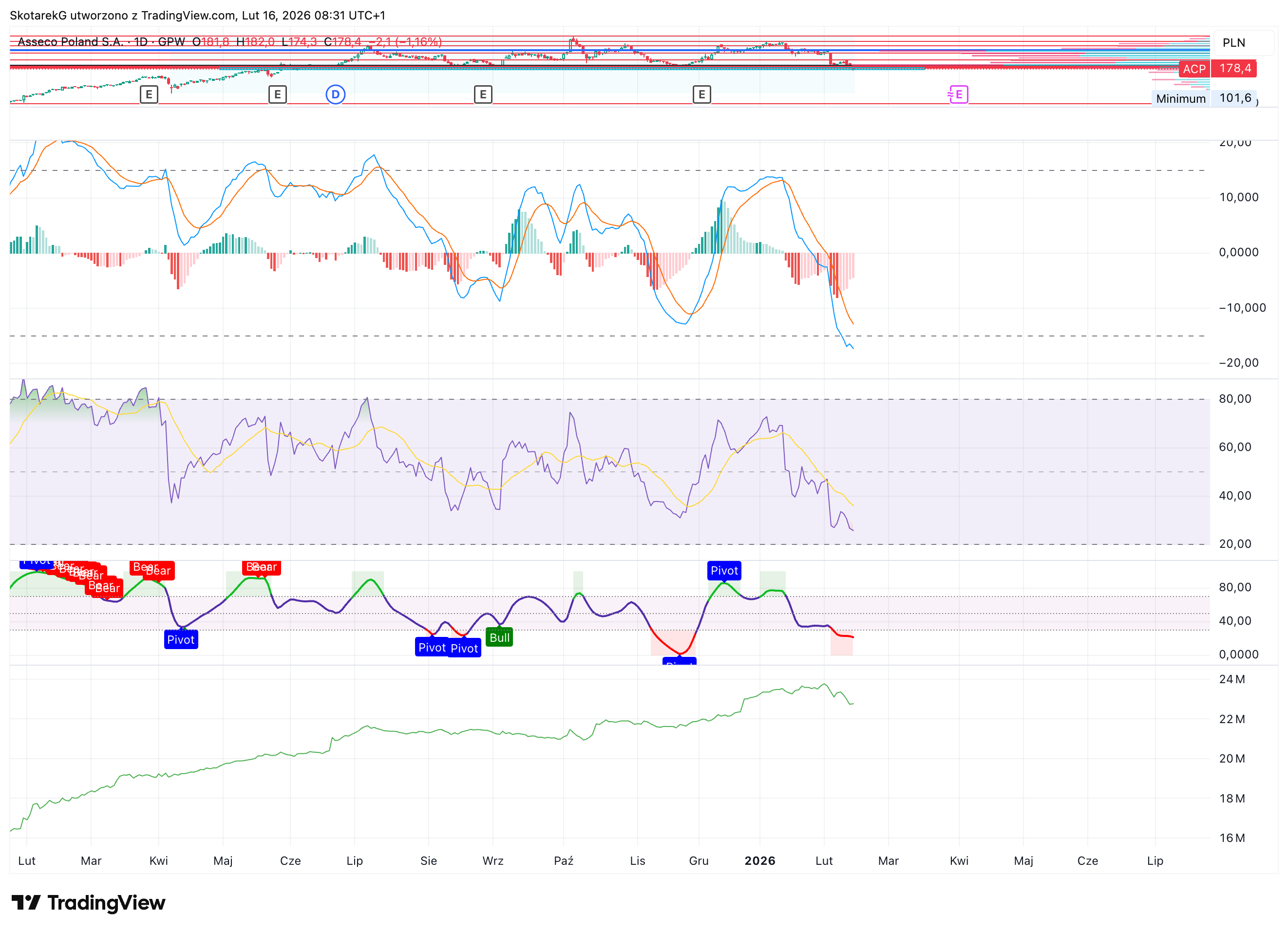Click the 18 M volume scale value
Screen dimensions: 1288x932
tap(1232, 798)
